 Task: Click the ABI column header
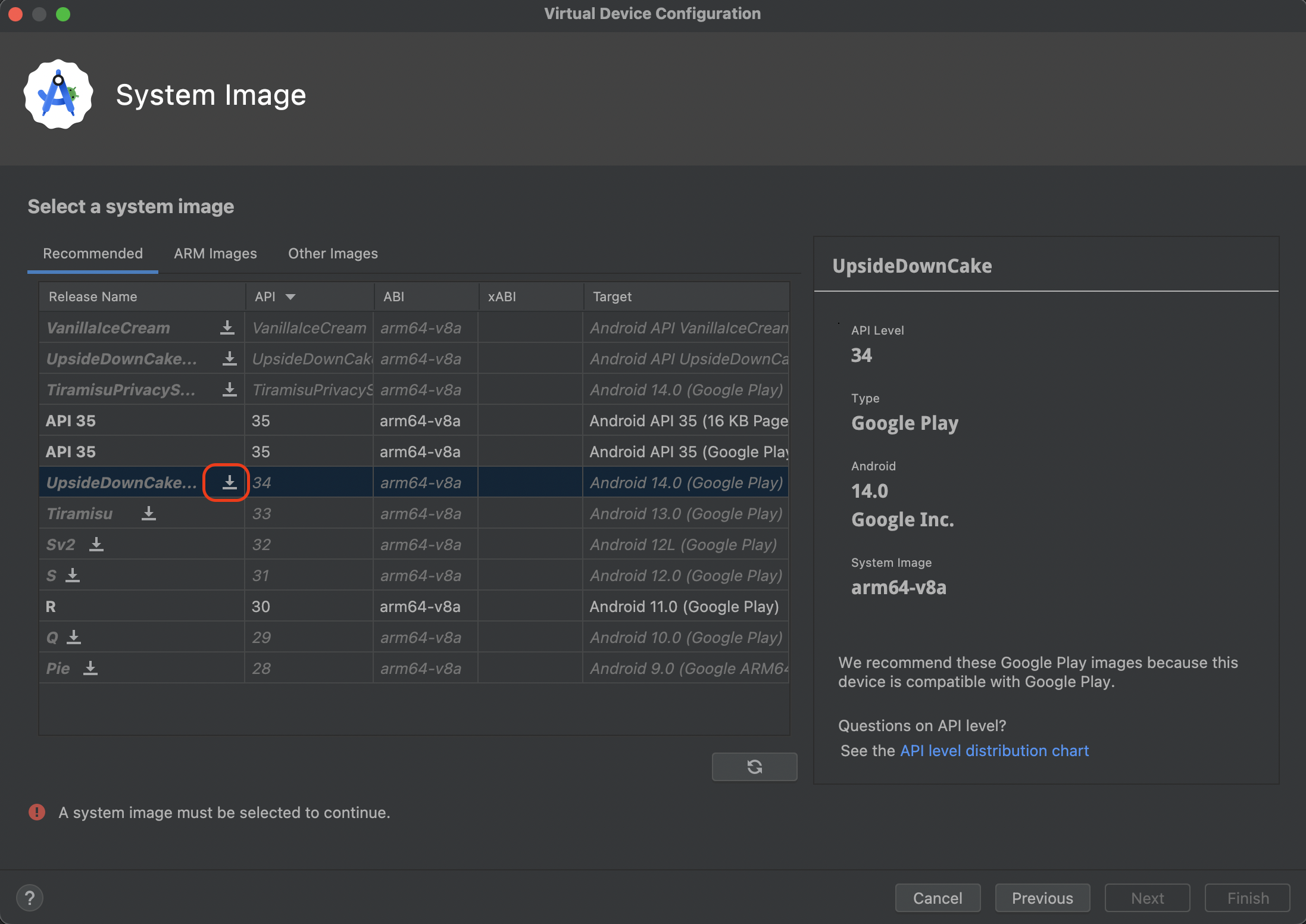426,296
